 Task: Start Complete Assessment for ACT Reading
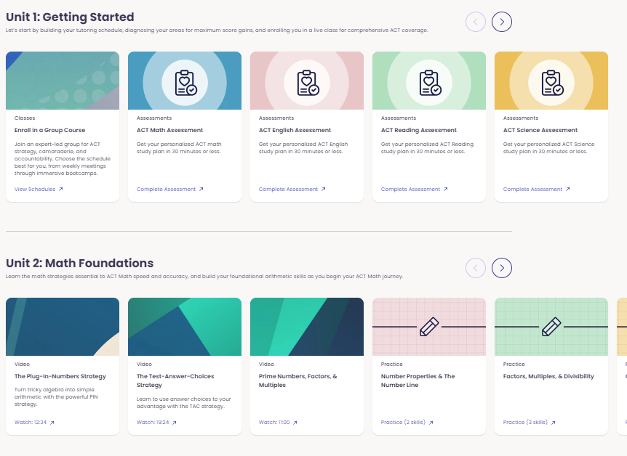(x=414, y=189)
